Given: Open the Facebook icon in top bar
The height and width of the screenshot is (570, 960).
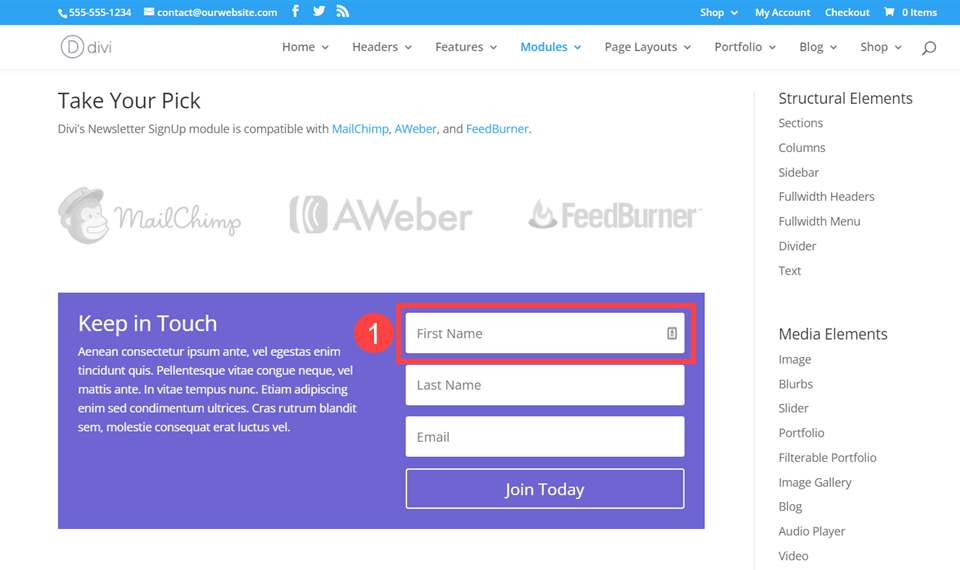Looking at the screenshot, I should 295,11.
